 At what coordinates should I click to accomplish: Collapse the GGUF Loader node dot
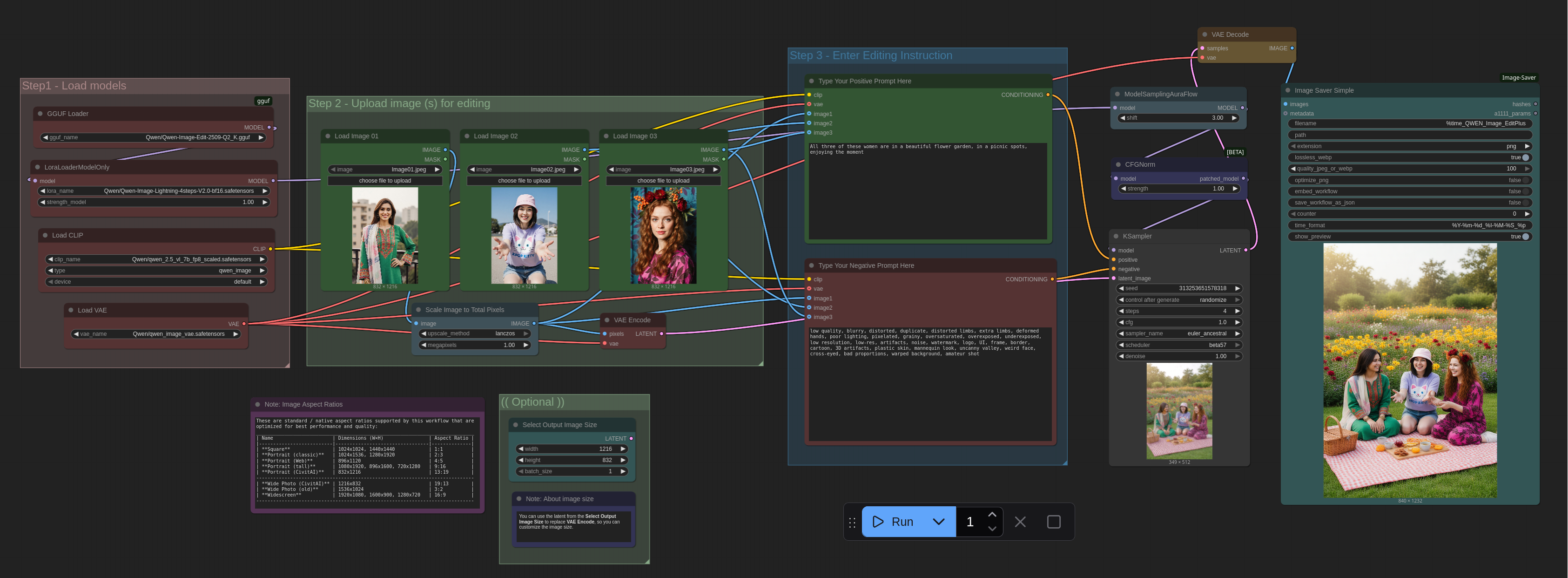pyautogui.click(x=40, y=114)
